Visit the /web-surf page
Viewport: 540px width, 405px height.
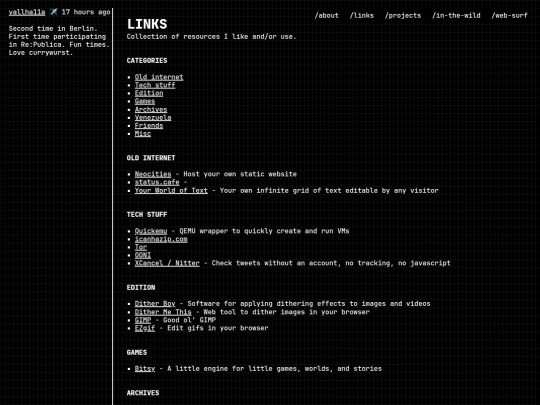pyautogui.click(x=509, y=15)
